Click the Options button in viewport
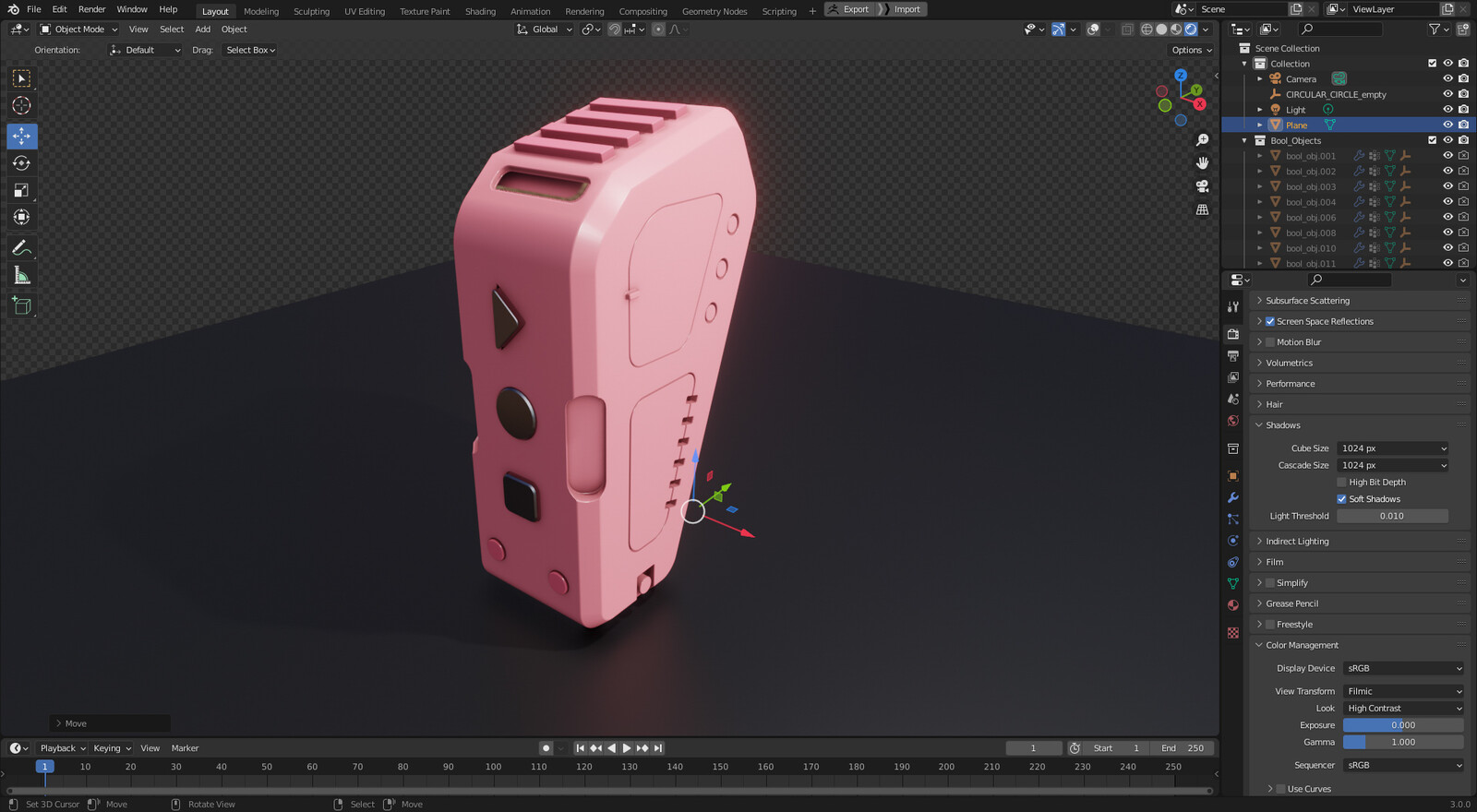The image size is (1477, 812). 1191,50
